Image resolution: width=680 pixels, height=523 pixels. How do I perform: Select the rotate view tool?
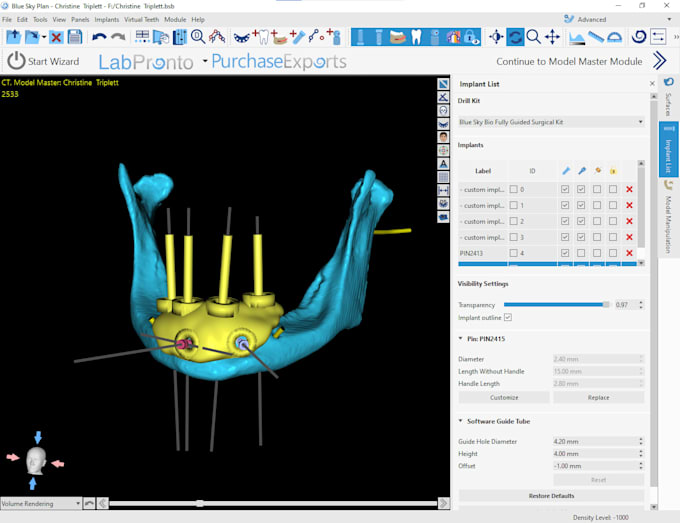coord(515,37)
